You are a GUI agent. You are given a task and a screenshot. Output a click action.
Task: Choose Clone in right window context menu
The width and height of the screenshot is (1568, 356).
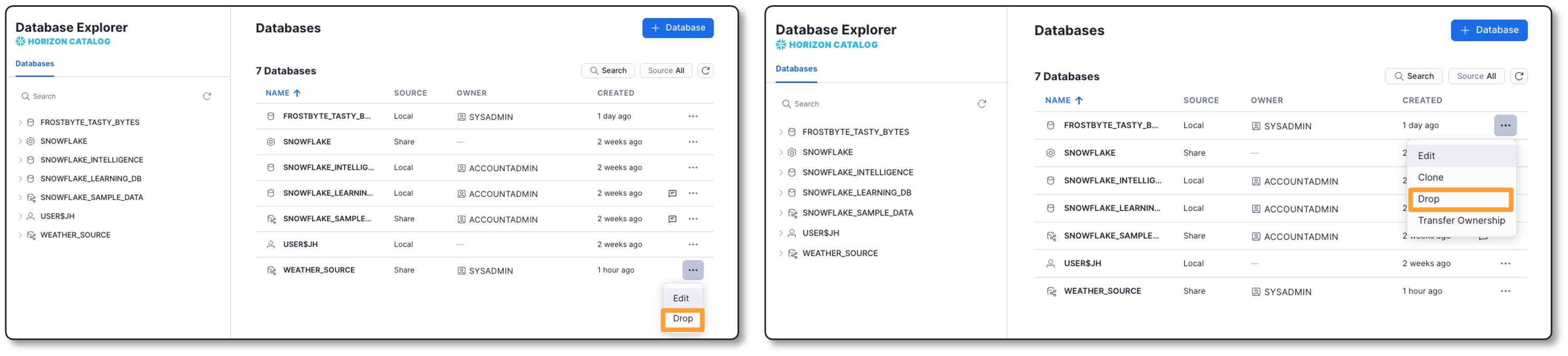1461,177
